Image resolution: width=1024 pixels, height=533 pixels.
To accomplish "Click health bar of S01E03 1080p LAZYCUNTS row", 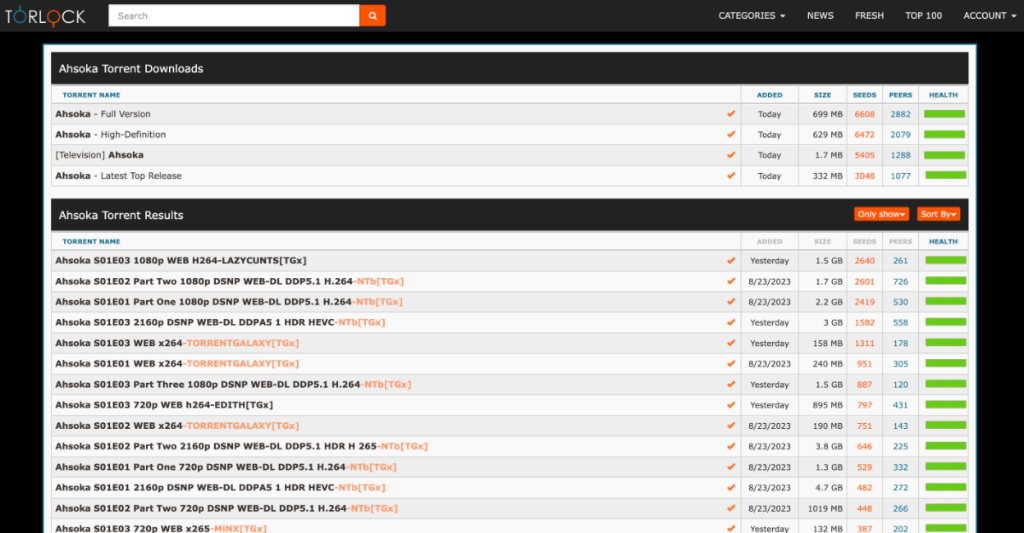I will [946, 261].
